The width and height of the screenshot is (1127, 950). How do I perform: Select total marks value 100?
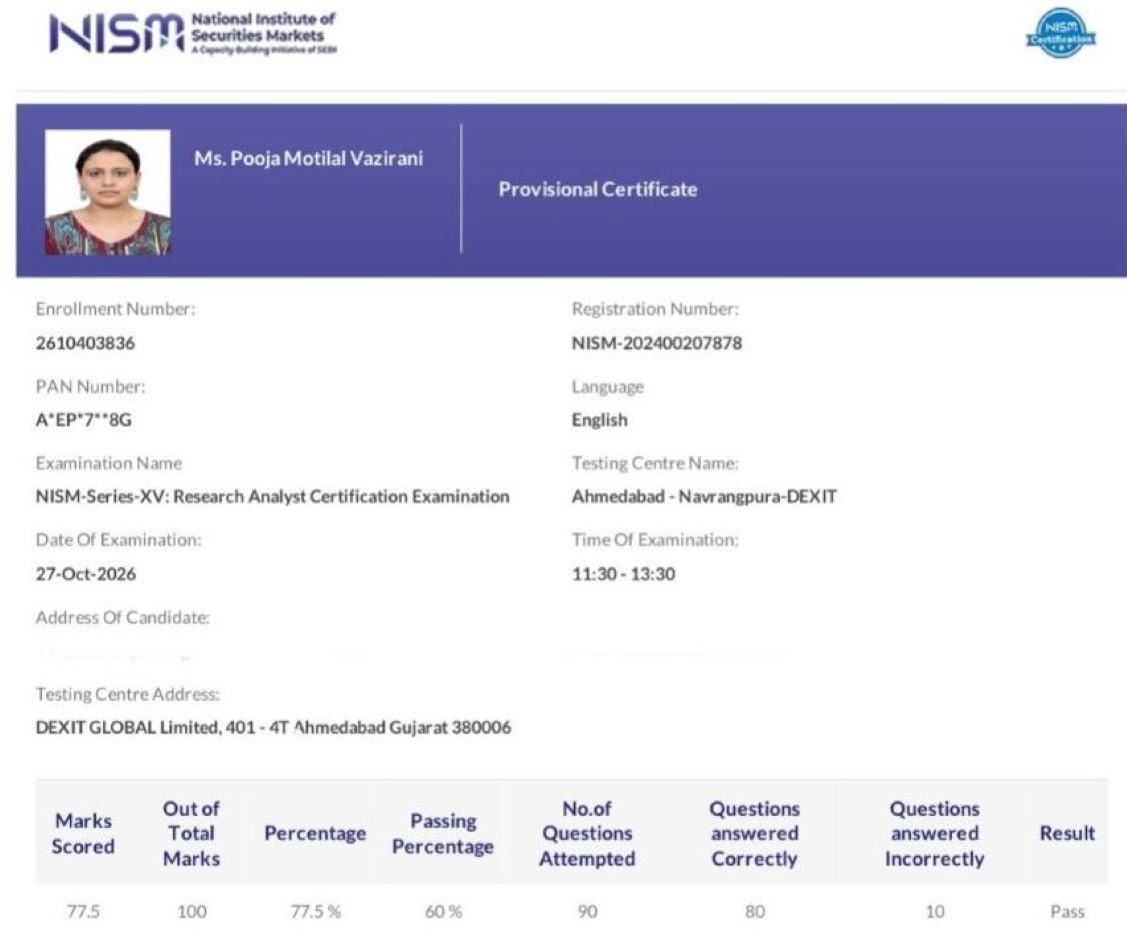[x=192, y=912]
